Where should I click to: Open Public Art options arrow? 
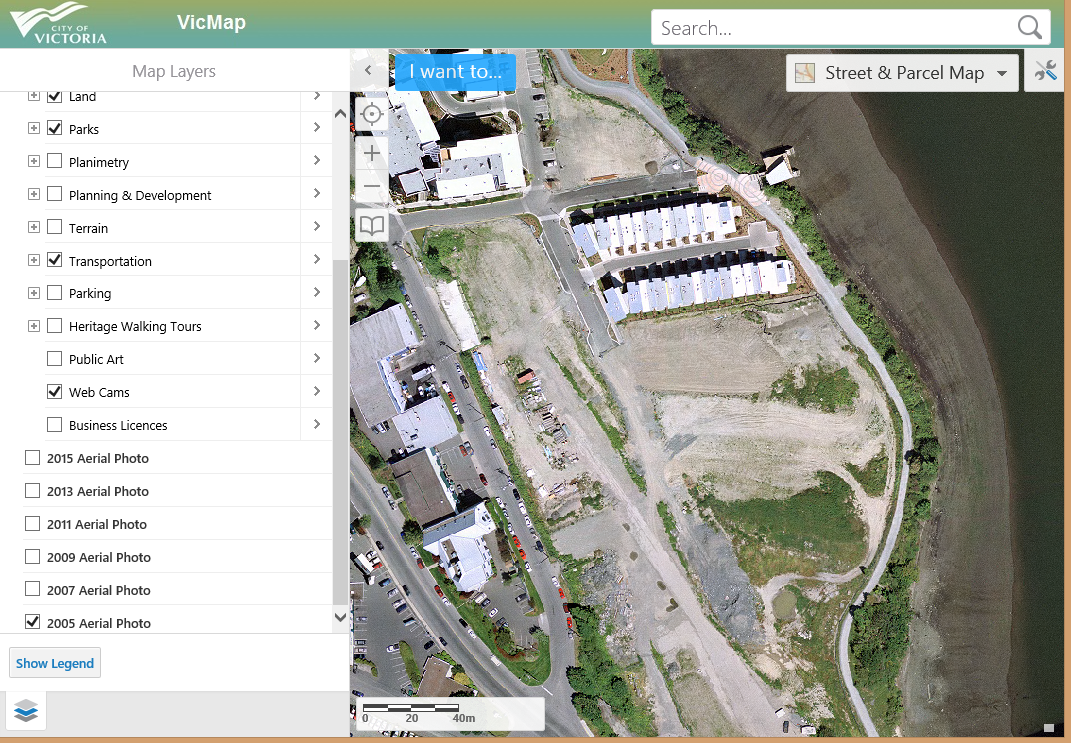(317, 358)
